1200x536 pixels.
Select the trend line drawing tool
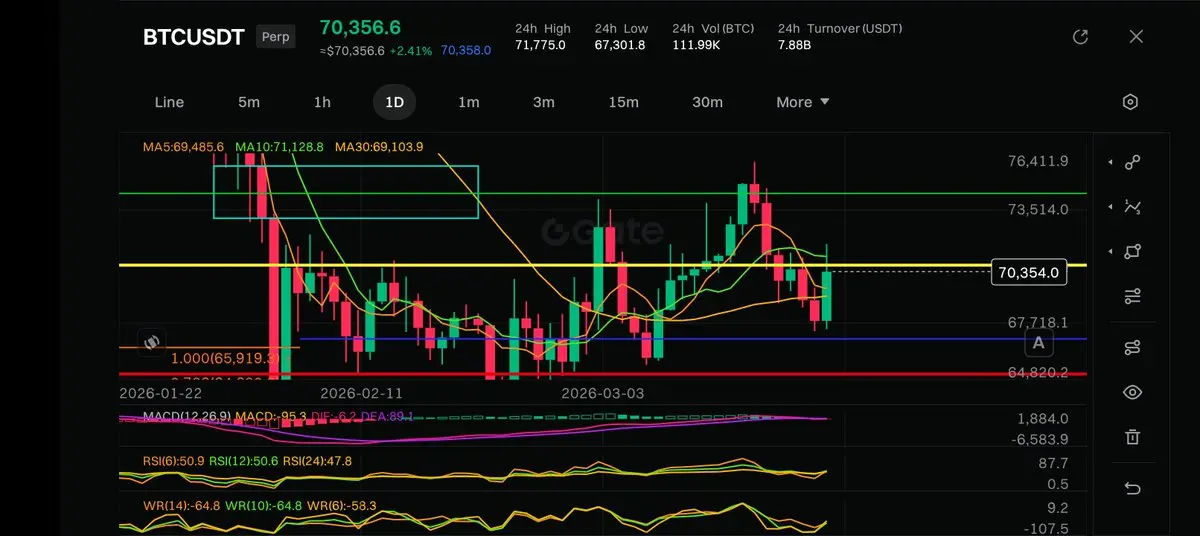pyautogui.click(x=1132, y=162)
